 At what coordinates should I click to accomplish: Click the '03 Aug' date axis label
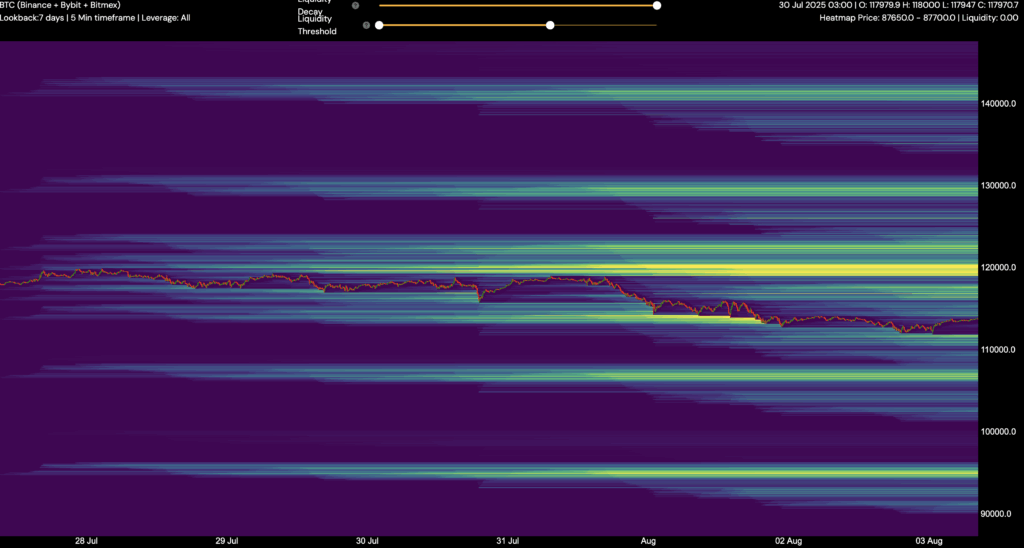[x=929, y=541]
